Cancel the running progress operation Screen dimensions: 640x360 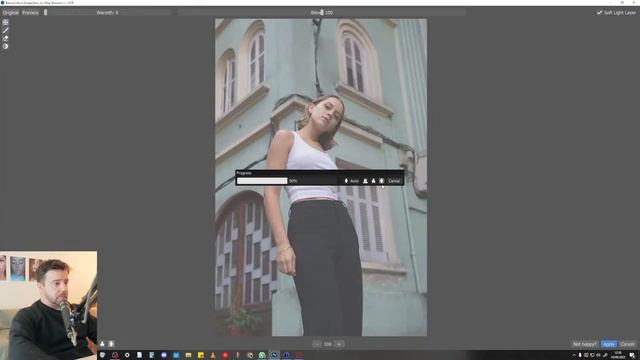[x=394, y=181]
